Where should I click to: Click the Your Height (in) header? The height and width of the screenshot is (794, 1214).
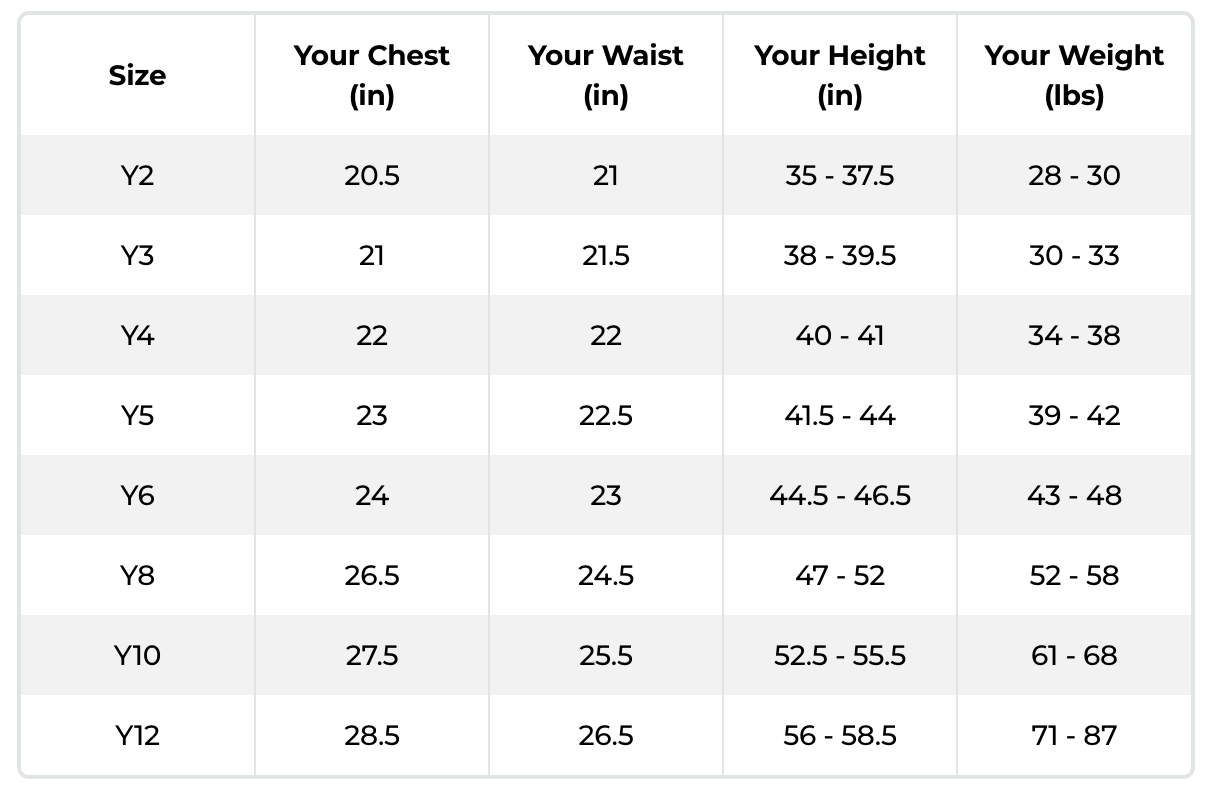click(839, 75)
